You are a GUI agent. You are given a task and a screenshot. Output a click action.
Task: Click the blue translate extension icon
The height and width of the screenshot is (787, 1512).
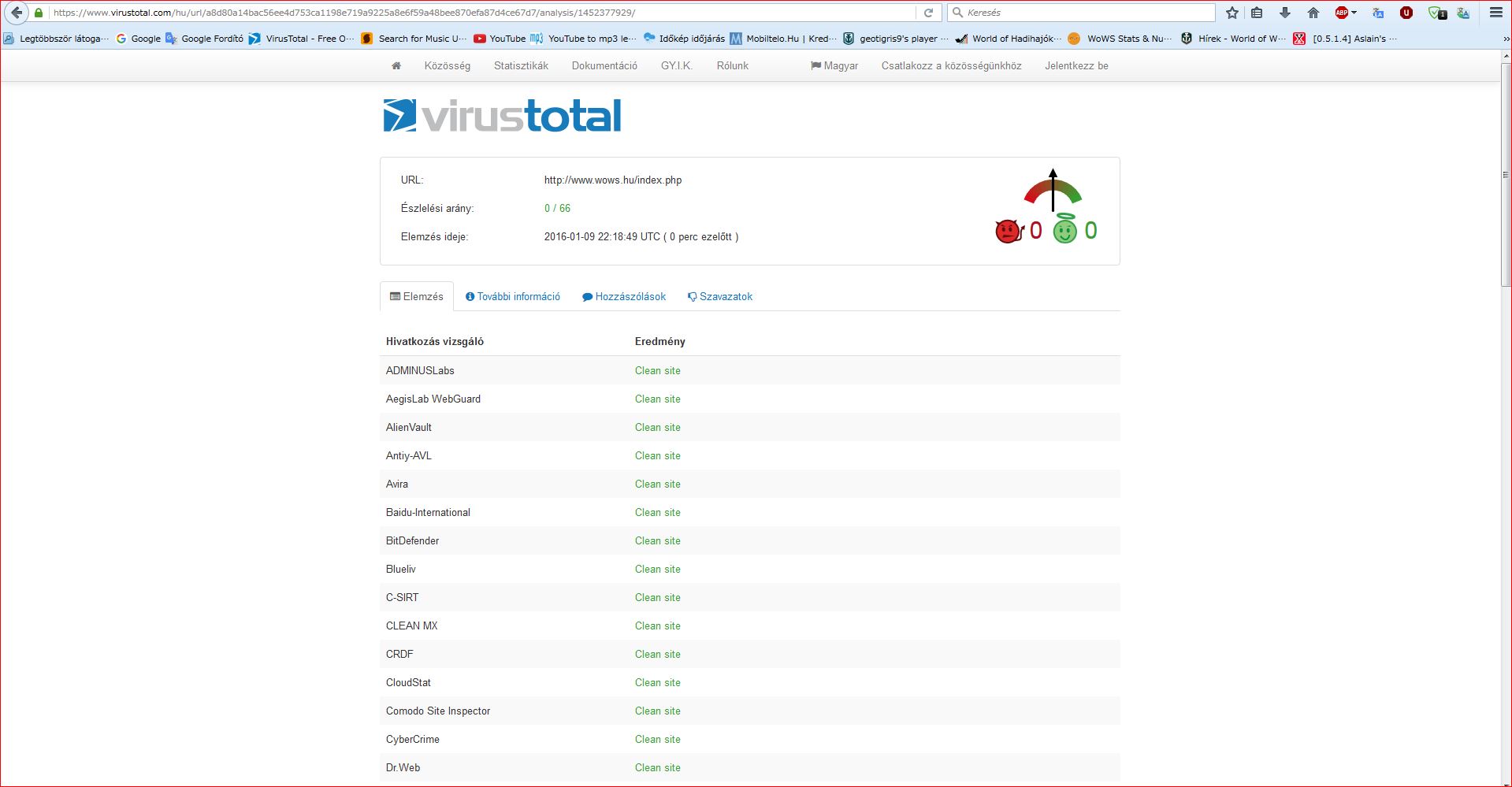pos(1378,13)
